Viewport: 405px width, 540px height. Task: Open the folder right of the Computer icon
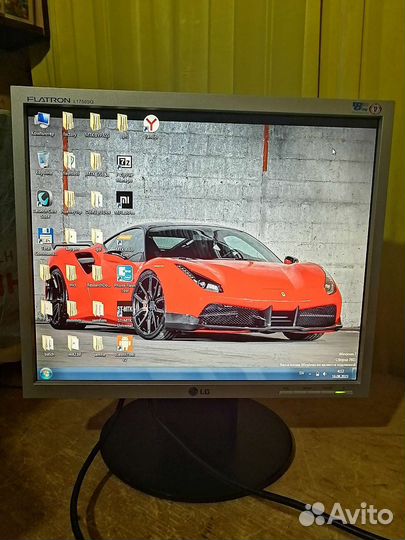(x=68, y=121)
